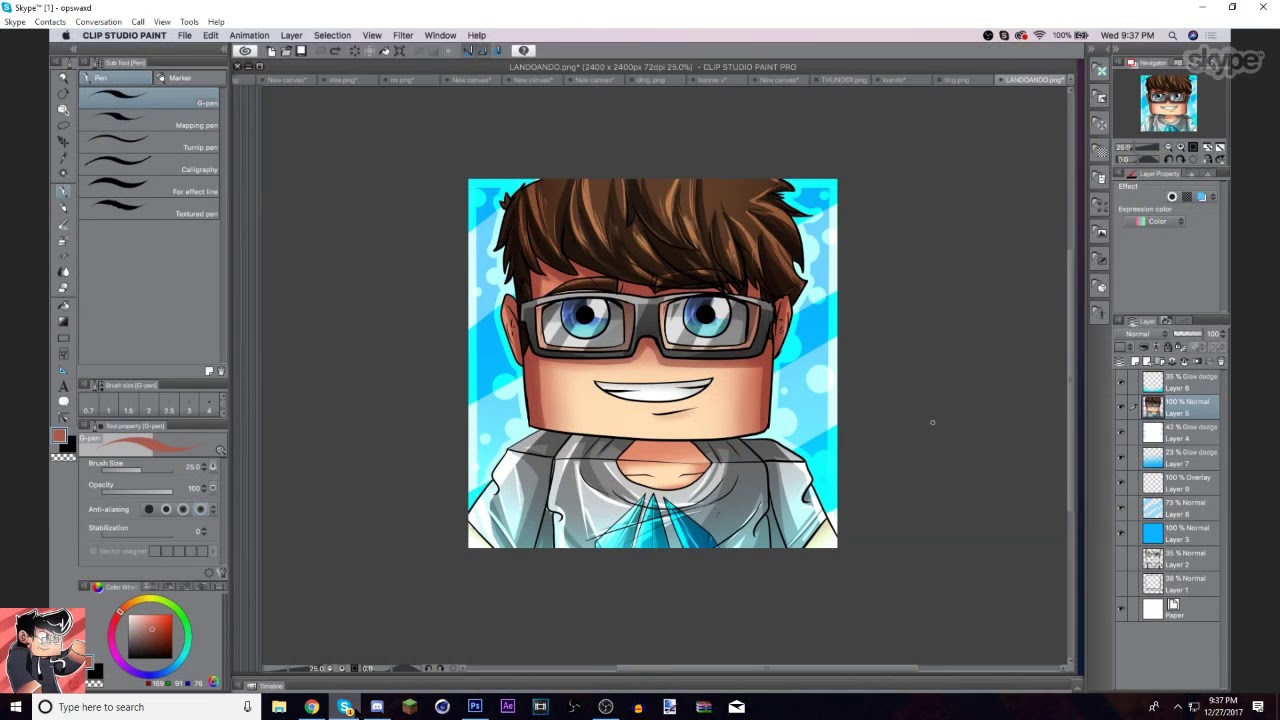Click the Clip Studio launcher icon in command bar
Screen dimensions: 1280x720
245,51
